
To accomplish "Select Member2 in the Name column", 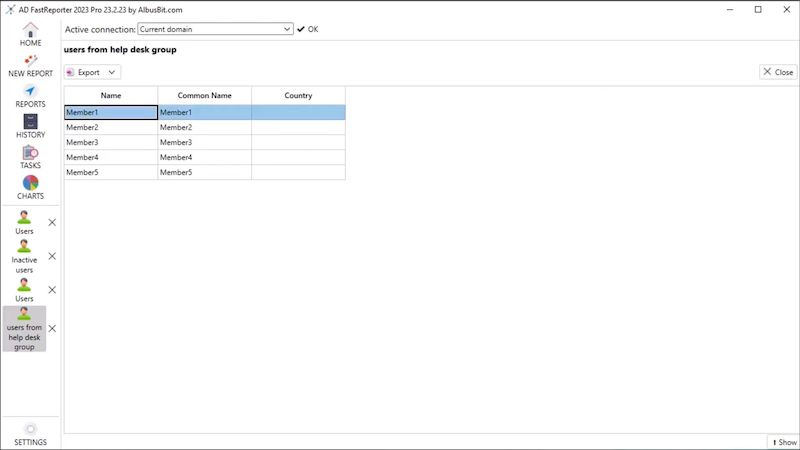I will (111, 127).
